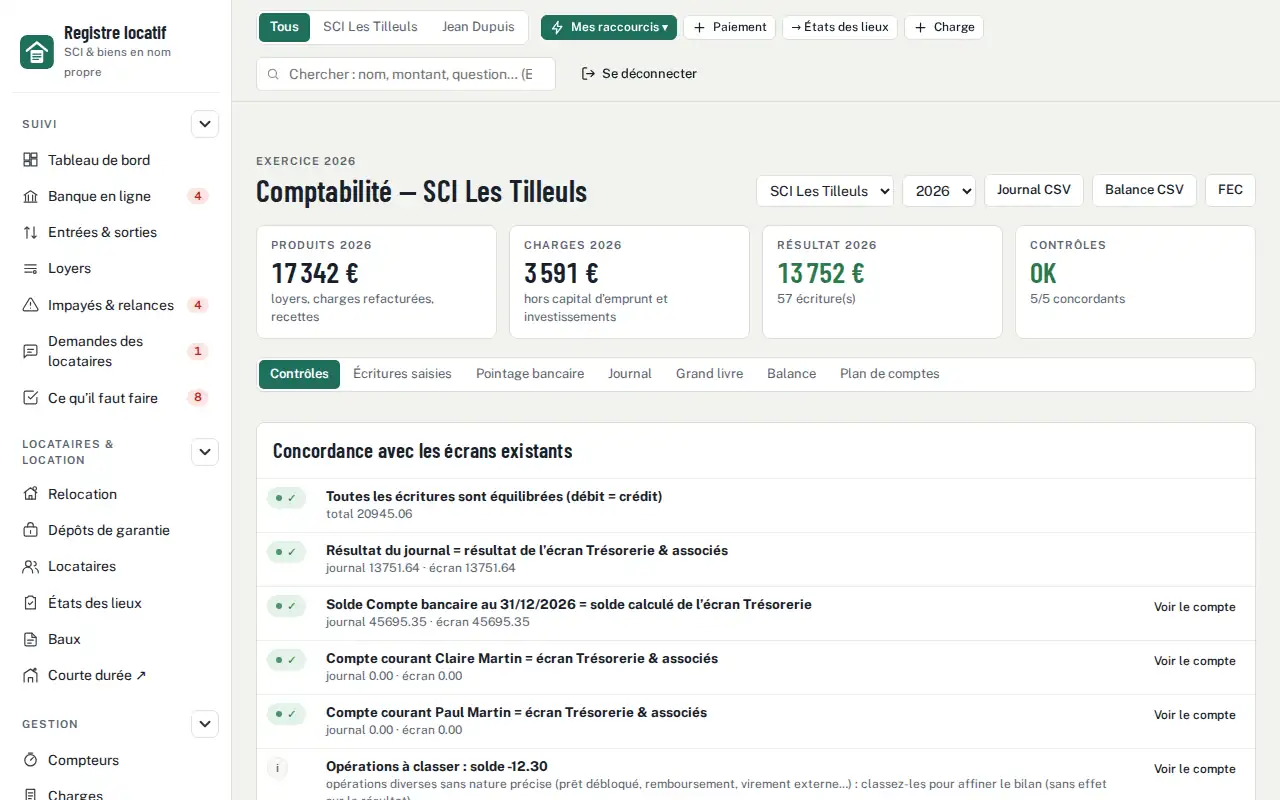Image resolution: width=1280 pixels, height=800 pixels.
Task: Open Tableau de bord grid icon
Action: pyautogui.click(x=30, y=160)
